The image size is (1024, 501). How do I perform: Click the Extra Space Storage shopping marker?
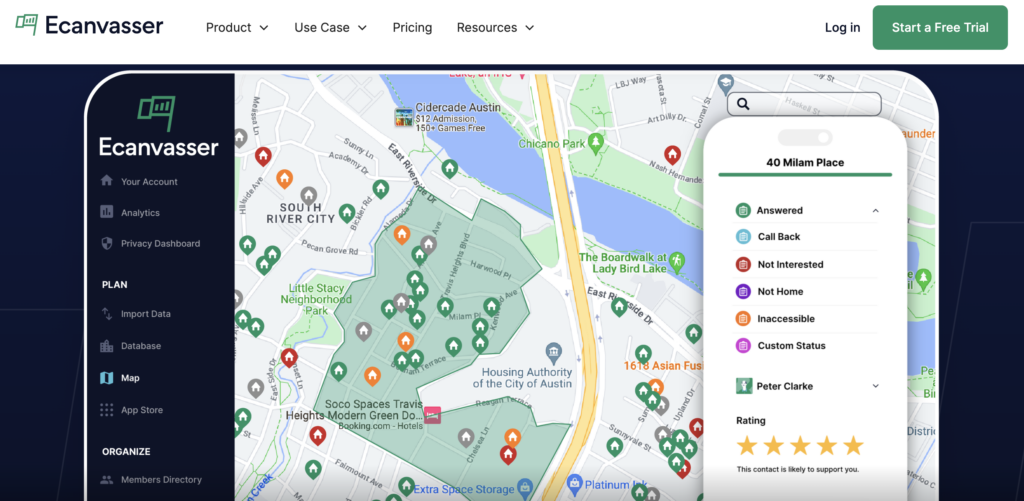tap(525, 488)
